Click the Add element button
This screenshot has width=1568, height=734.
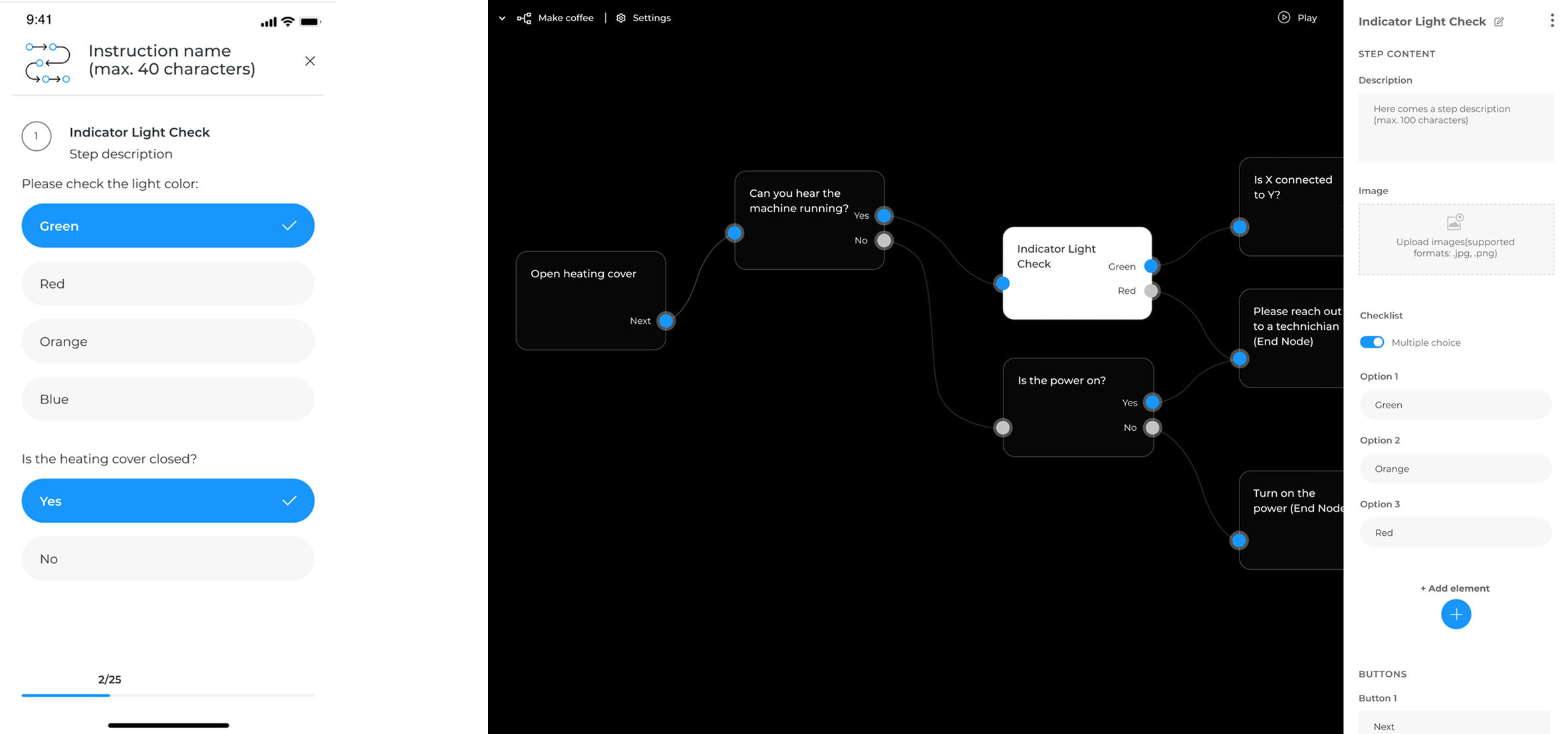coord(1455,588)
